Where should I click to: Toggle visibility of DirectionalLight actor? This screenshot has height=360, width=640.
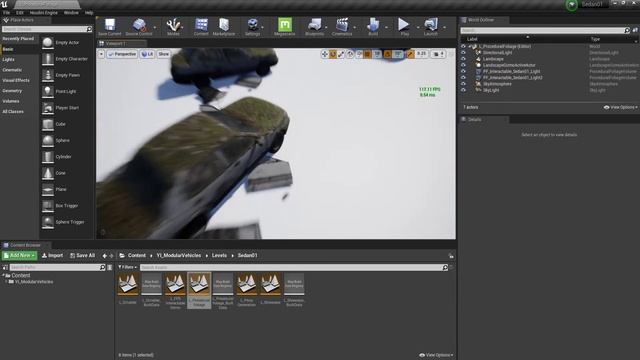[463, 53]
